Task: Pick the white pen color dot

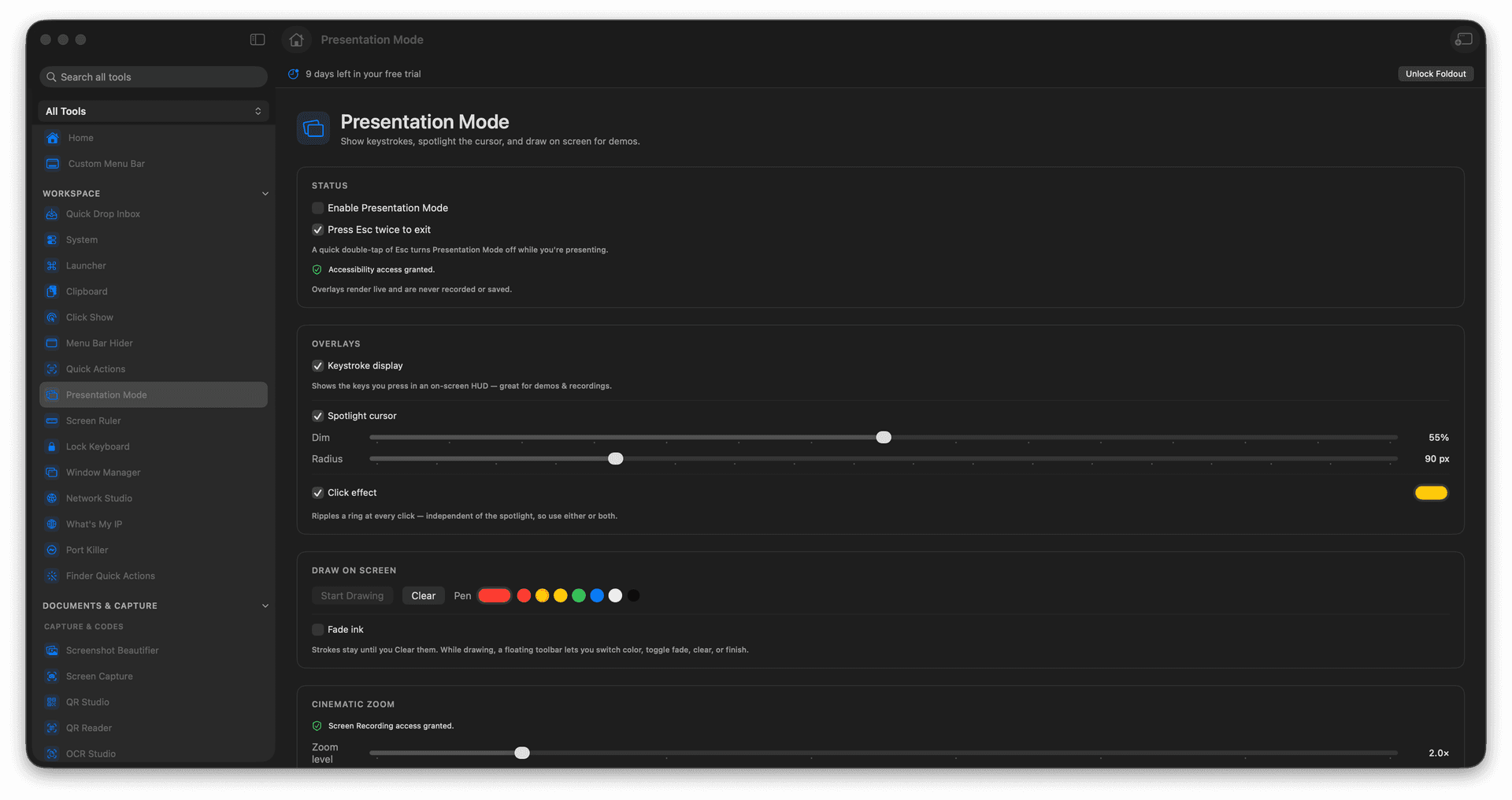Action: coord(615,596)
